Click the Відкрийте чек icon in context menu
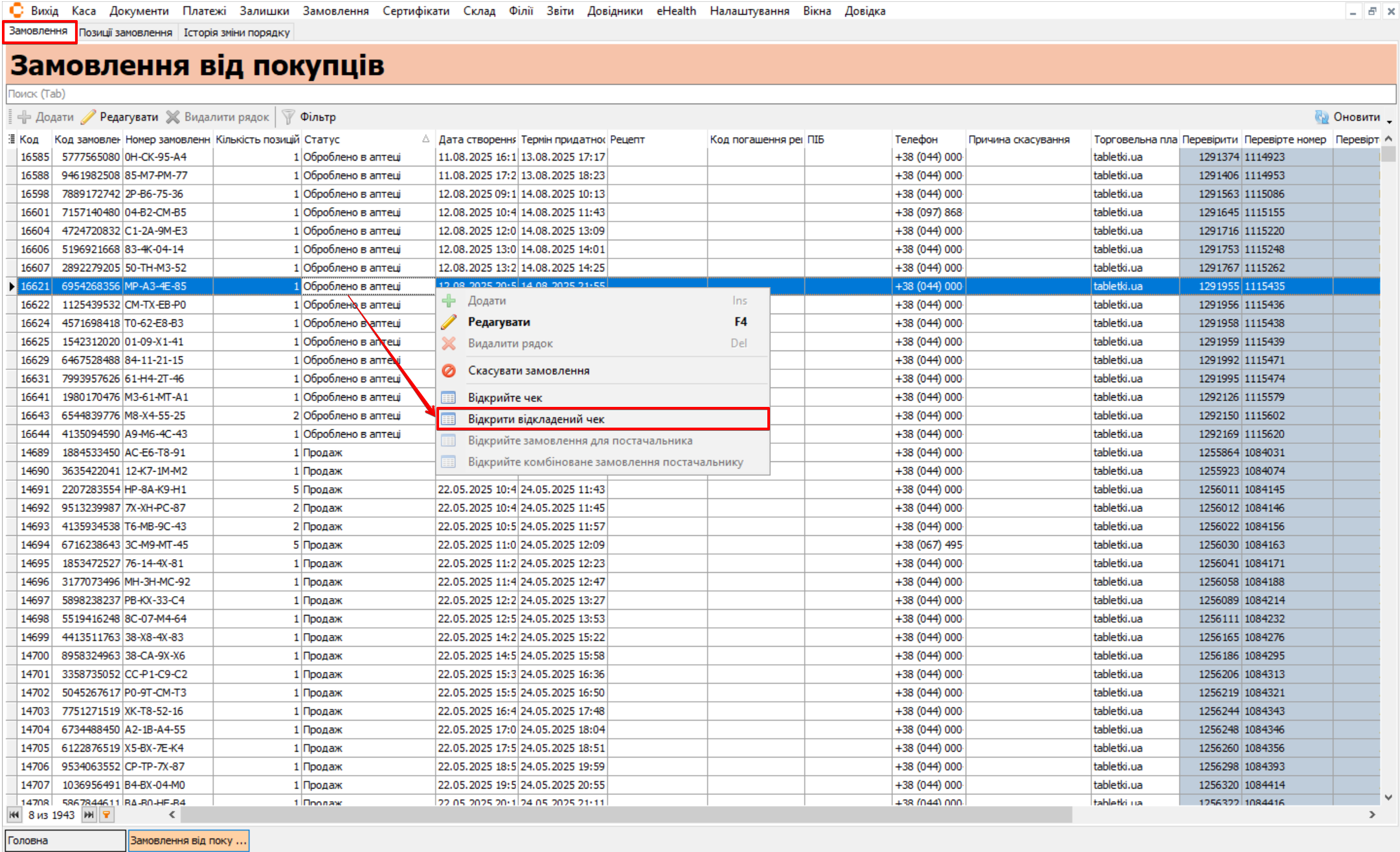Image resolution: width=1400 pixels, height=852 pixels. pos(449,398)
